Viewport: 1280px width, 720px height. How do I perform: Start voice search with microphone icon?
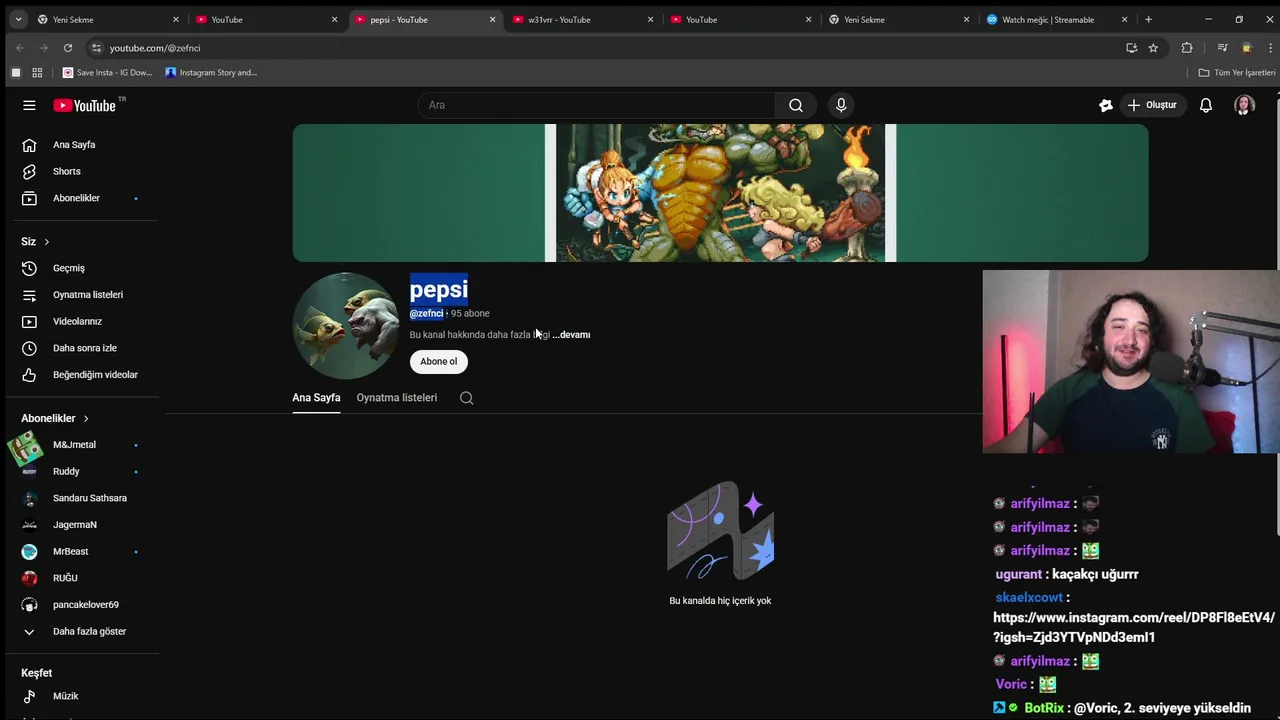point(841,105)
